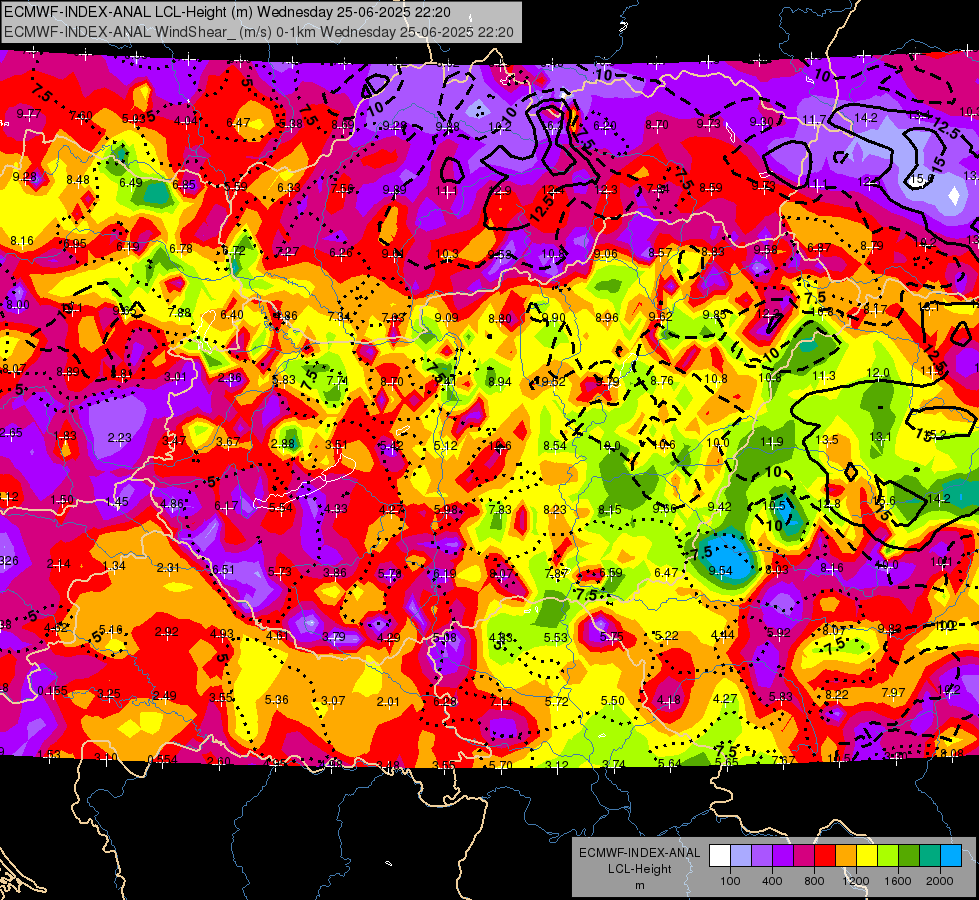The height and width of the screenshot is (900, 979).
Task: Click the data value 2.14
Action: pyautogui.click(x=59, y=564)
